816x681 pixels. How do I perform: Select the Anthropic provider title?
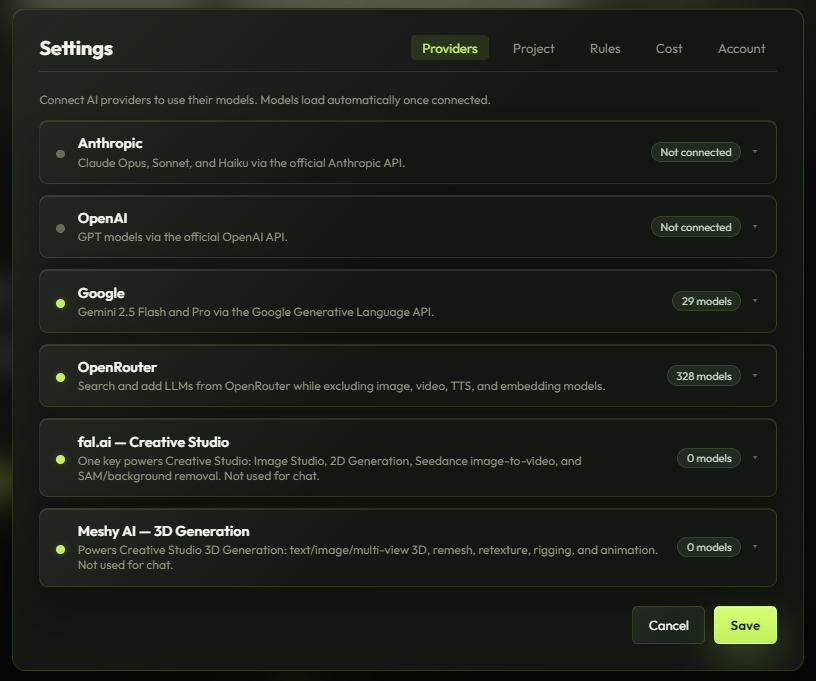point(110,143)
